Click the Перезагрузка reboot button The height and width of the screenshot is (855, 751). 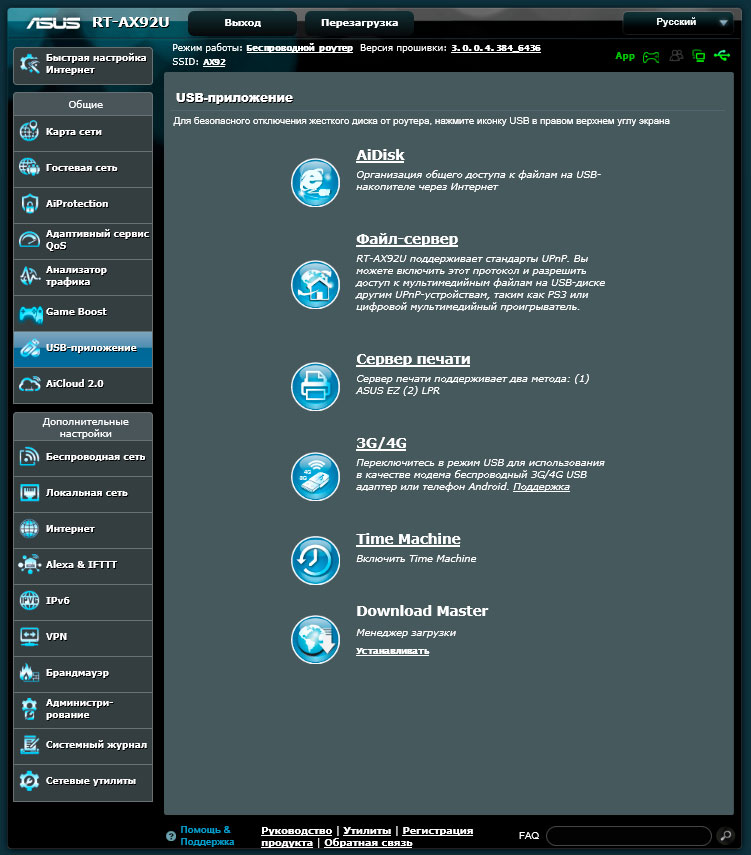359,23
